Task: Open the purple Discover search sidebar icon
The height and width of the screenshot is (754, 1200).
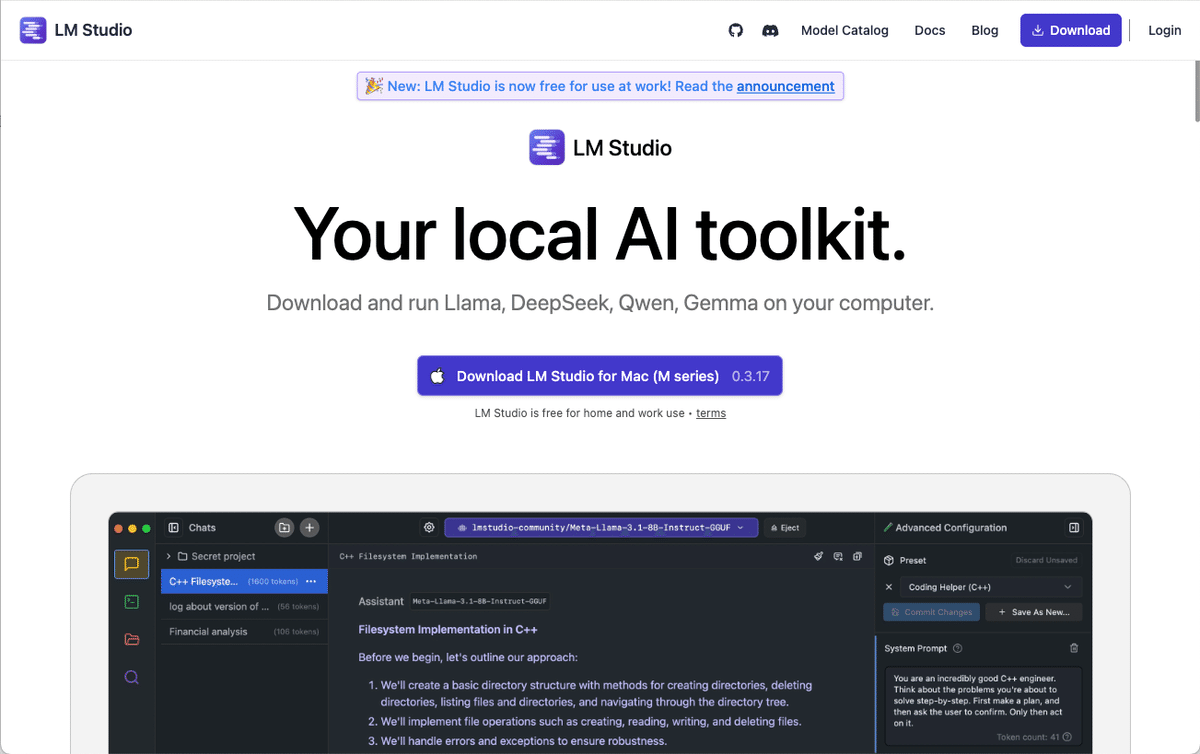Action: point(131,676)
